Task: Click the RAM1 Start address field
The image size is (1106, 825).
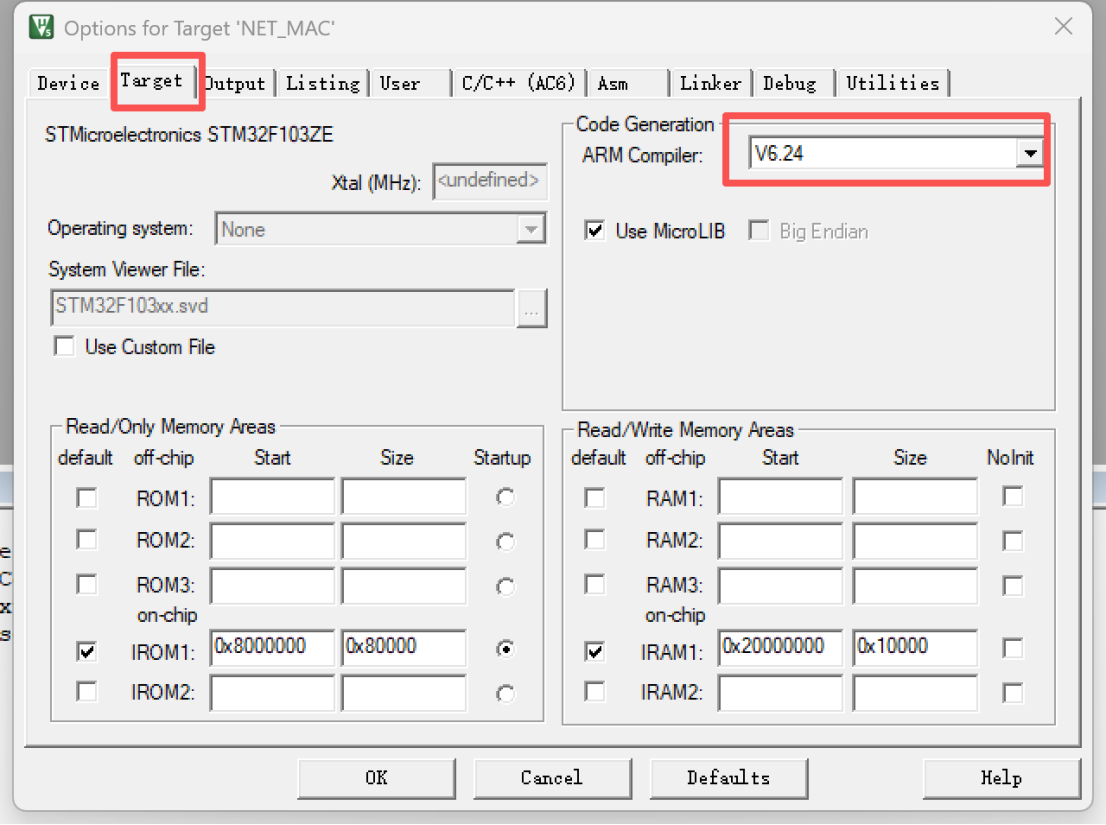Action: click(x=781, y=496)
